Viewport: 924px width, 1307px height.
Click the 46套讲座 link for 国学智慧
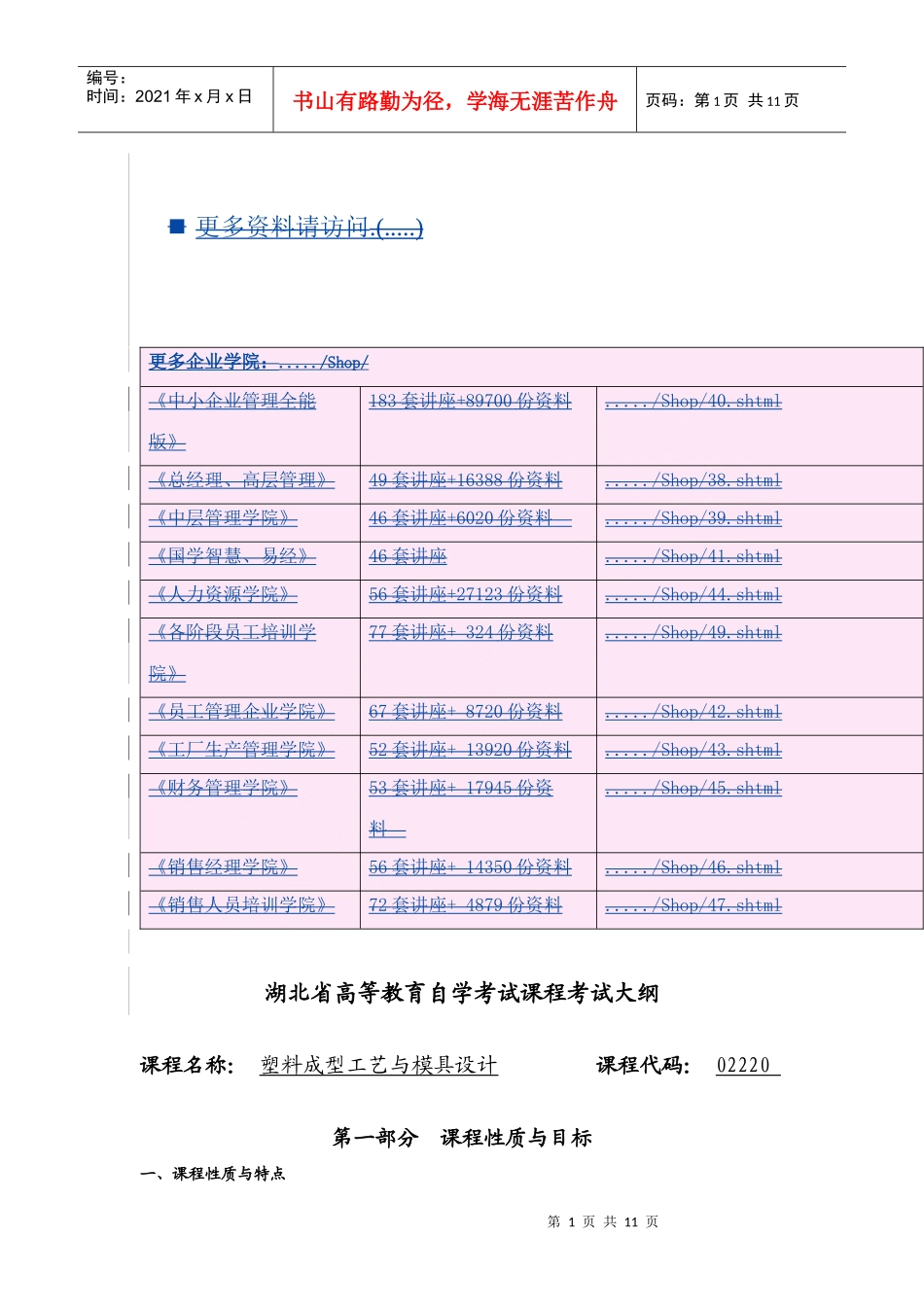(408, 556)
